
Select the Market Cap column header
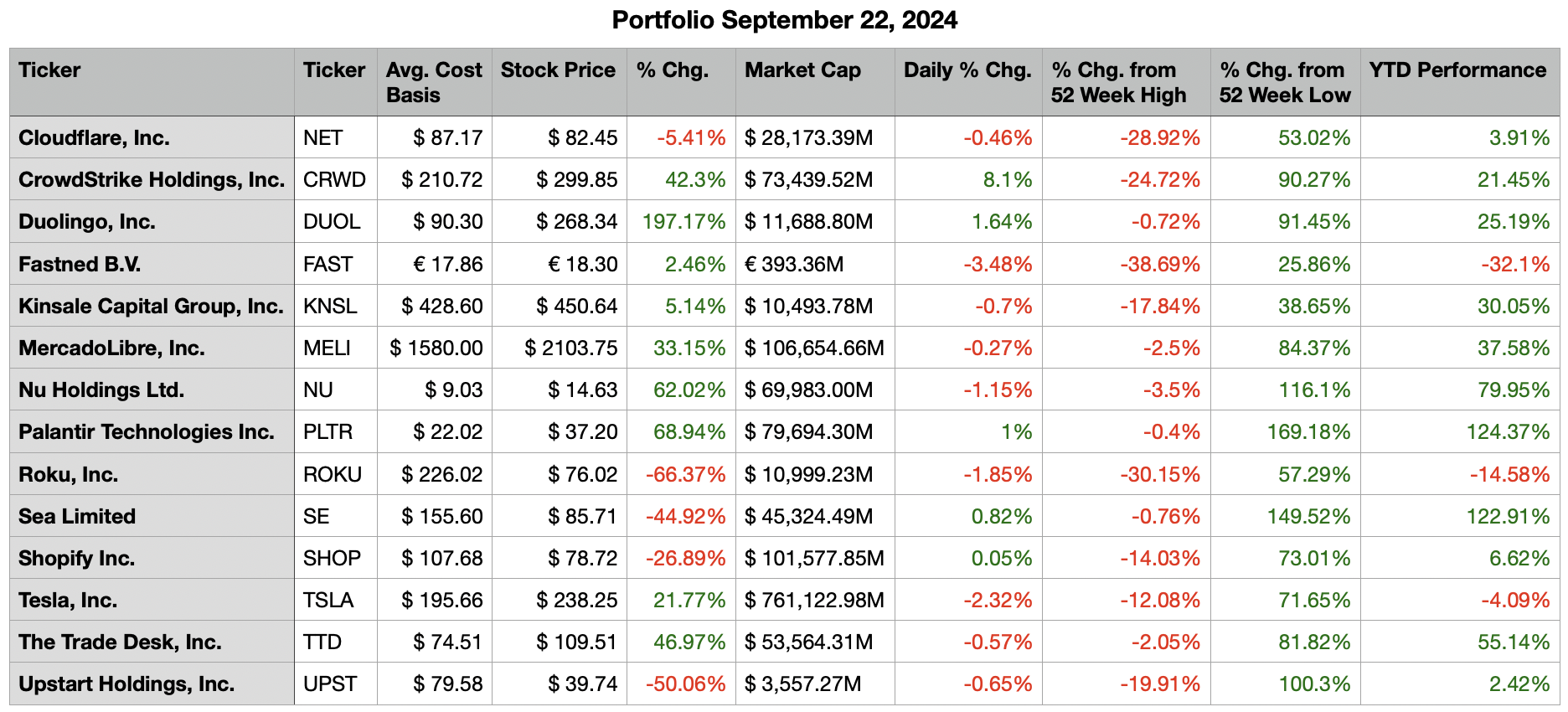[x=802, y=70]
